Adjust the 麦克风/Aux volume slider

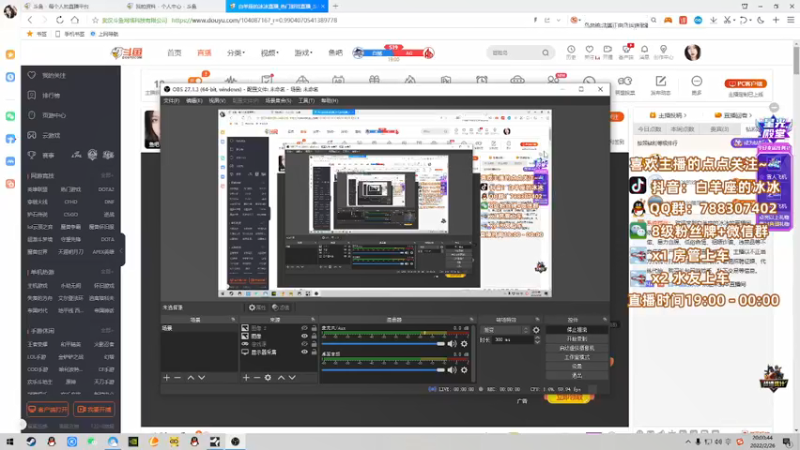point(383,344)
